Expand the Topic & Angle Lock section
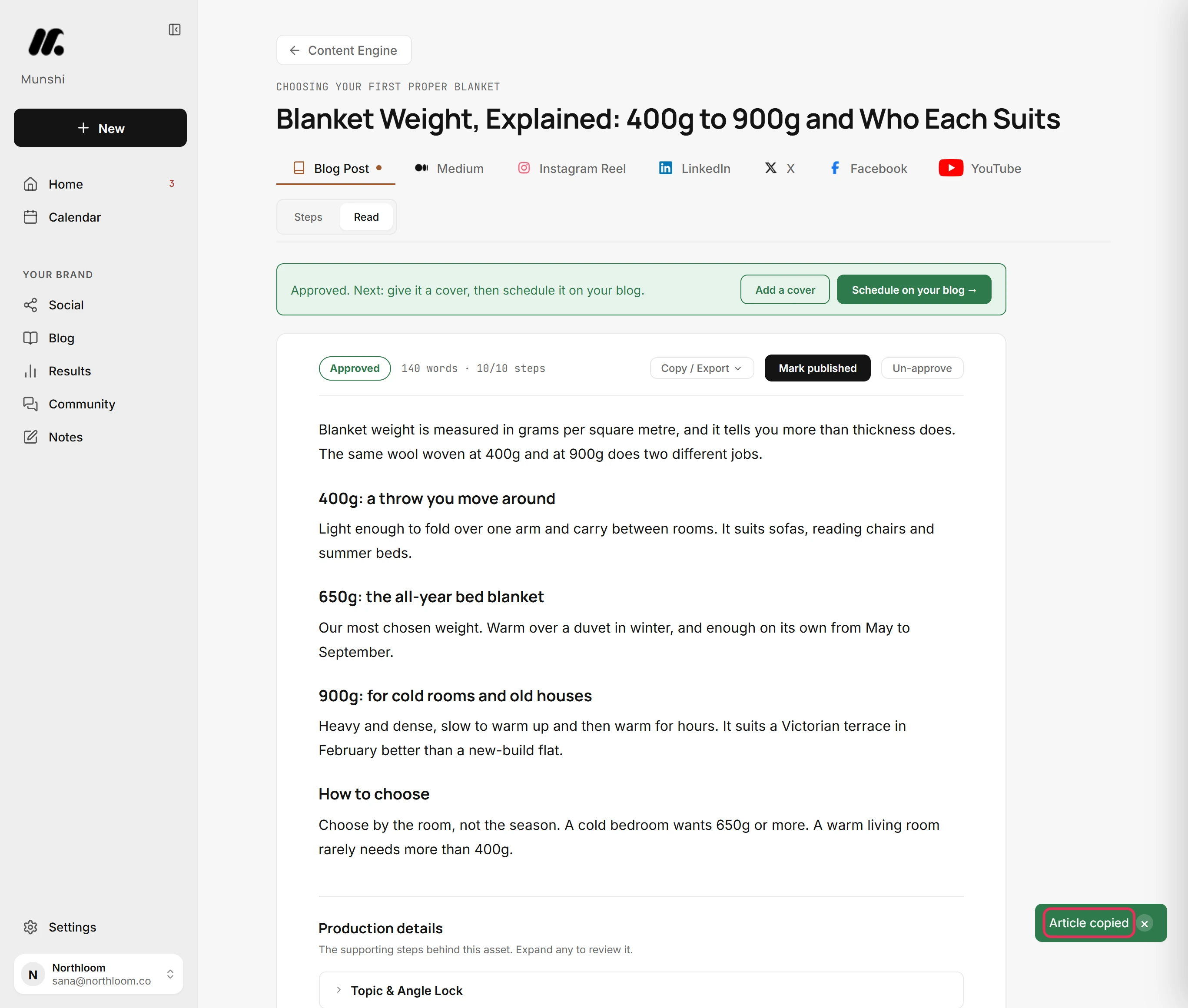 (640, 990)
